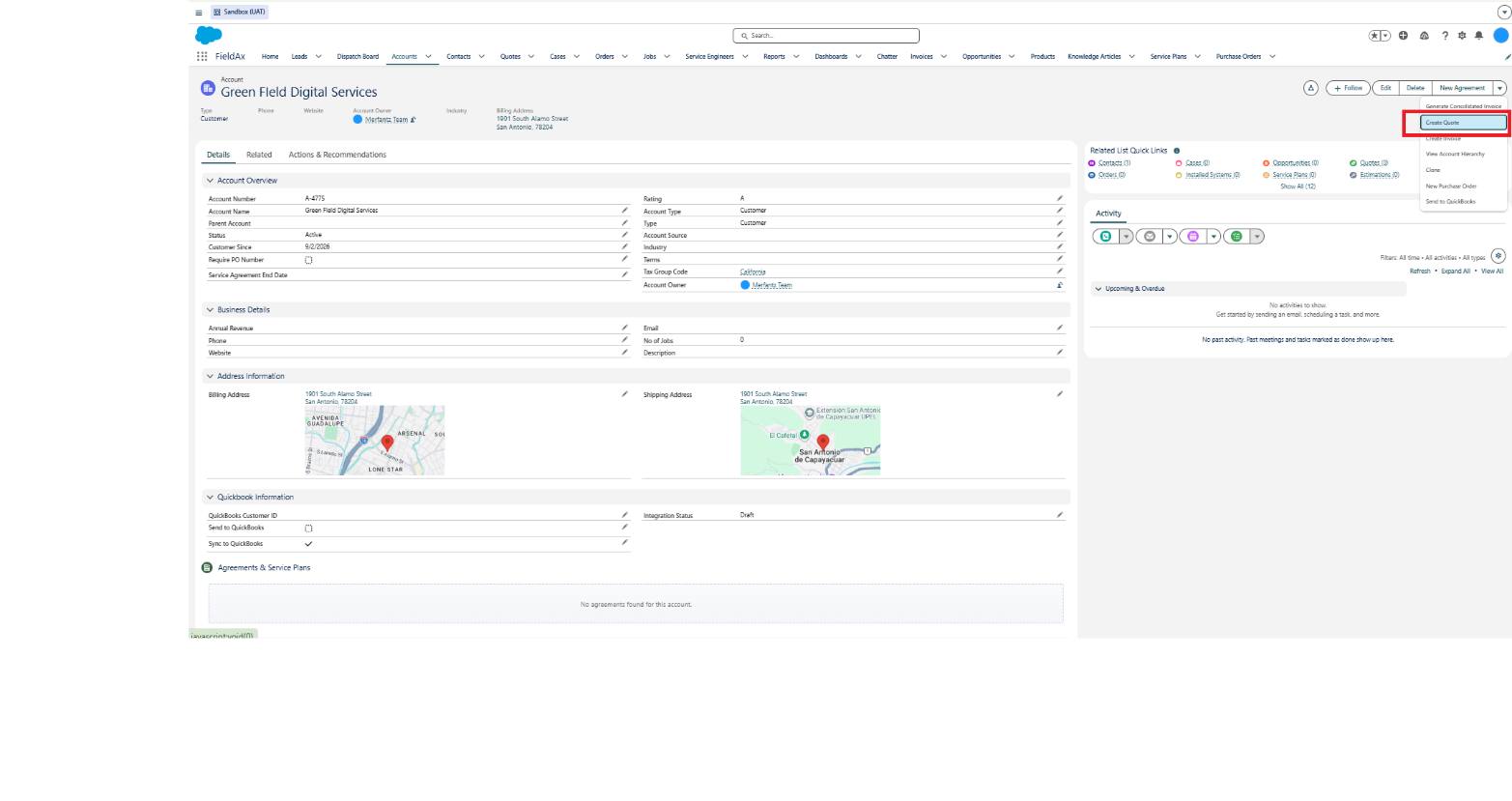This screenshot has height=801, width=1512.
Task: Open activity timeline filter settings gear
Action: [x=1498, y=256]
